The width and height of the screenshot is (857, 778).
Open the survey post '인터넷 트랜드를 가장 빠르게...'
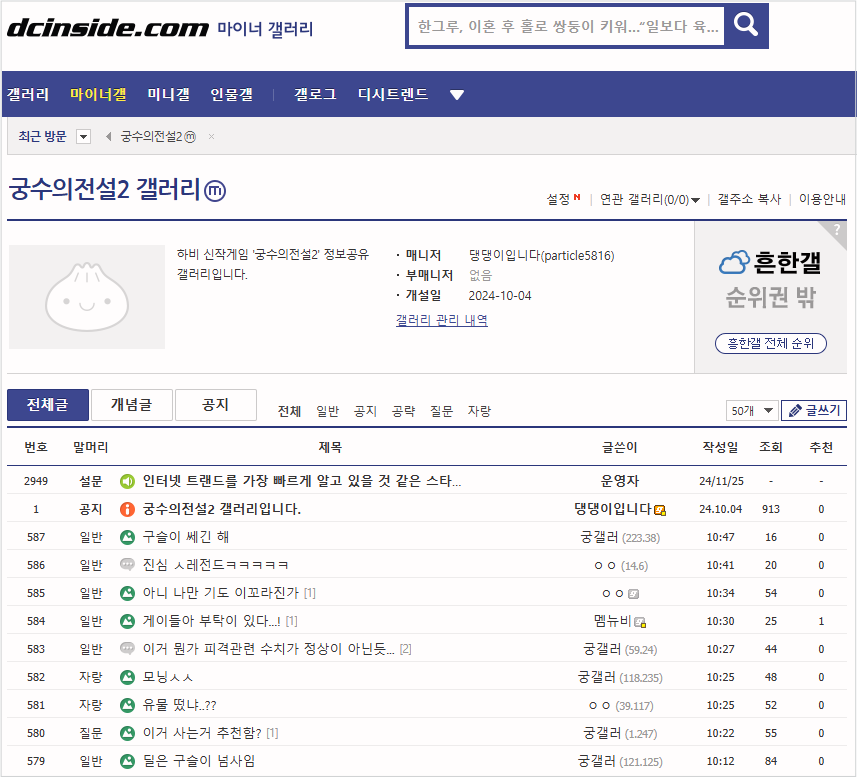coord(302,481)
